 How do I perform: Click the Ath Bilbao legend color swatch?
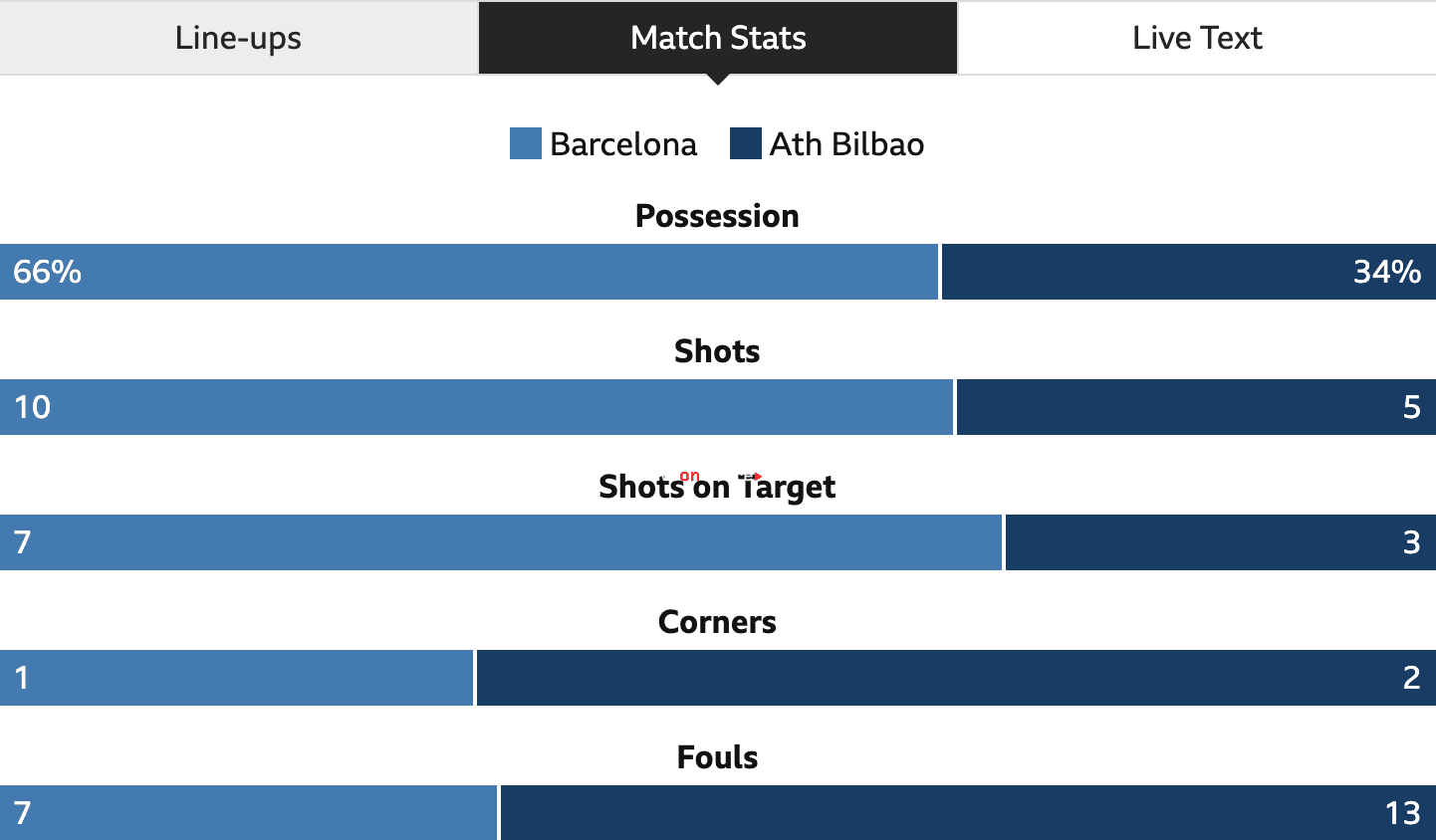click(746, 143)
